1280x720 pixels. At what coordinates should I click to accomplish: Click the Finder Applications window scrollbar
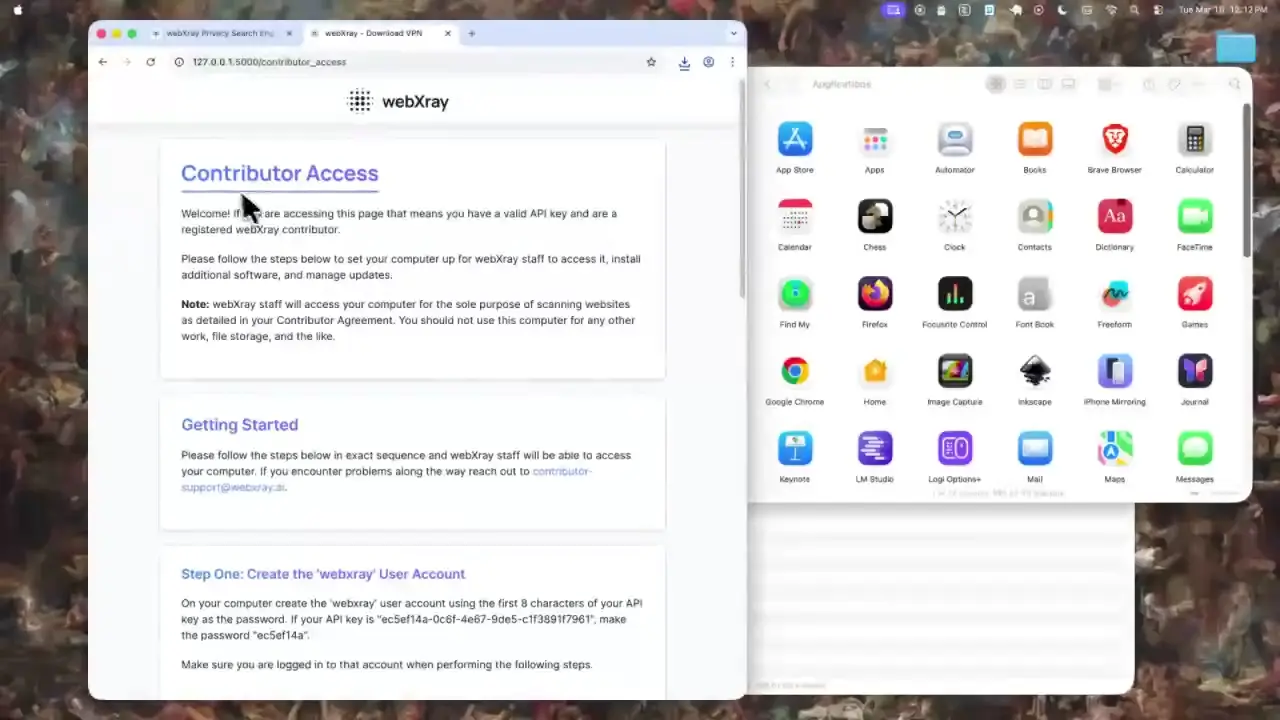click(1246, 180)
